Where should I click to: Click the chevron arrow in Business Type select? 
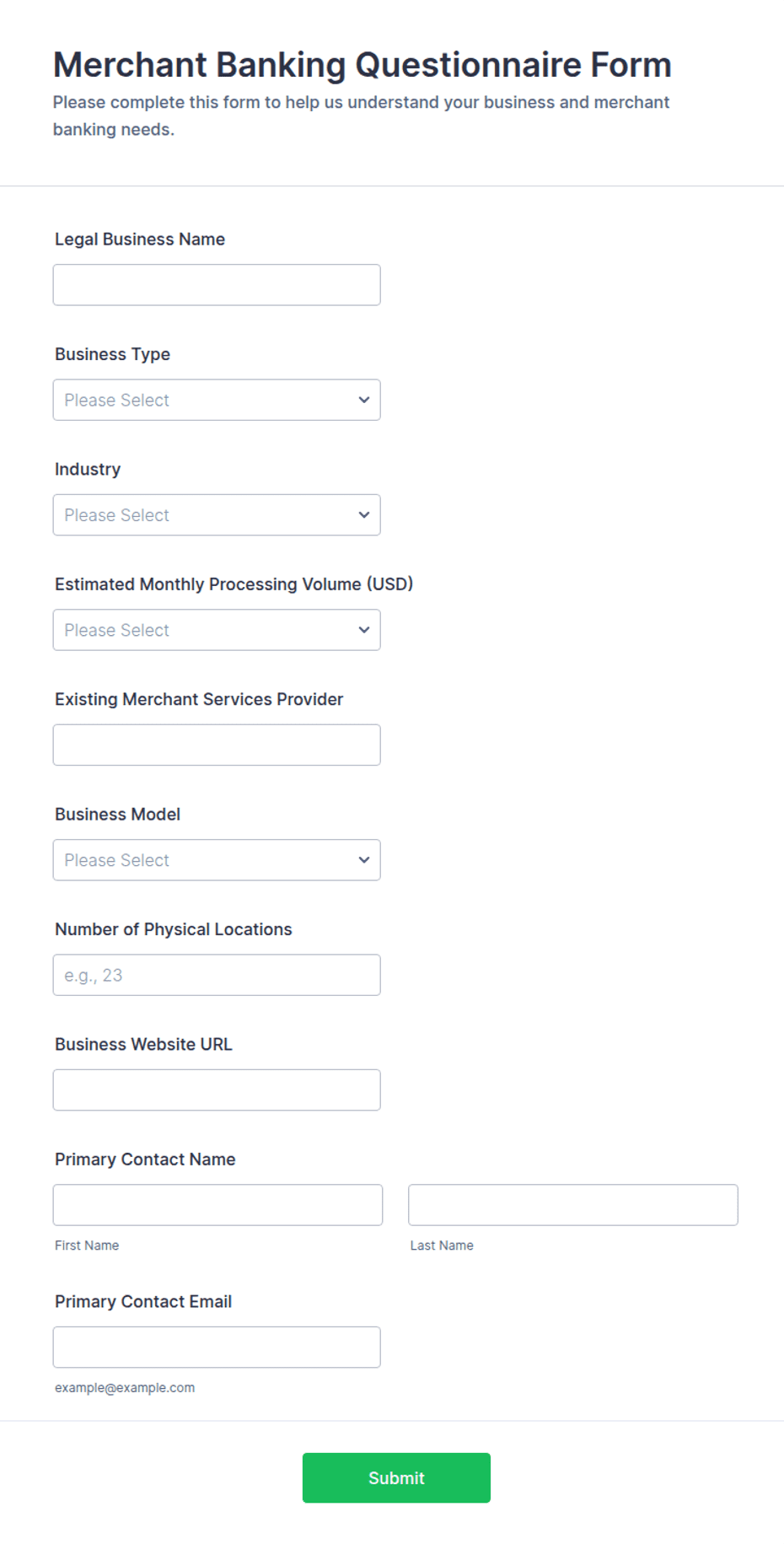[x=364, y=400]
